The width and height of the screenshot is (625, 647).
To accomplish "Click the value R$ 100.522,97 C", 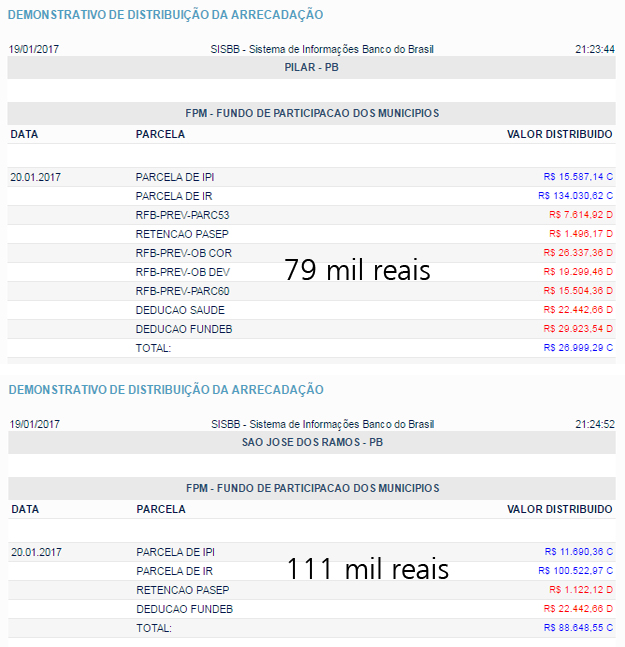I will [x=575, y=571].
